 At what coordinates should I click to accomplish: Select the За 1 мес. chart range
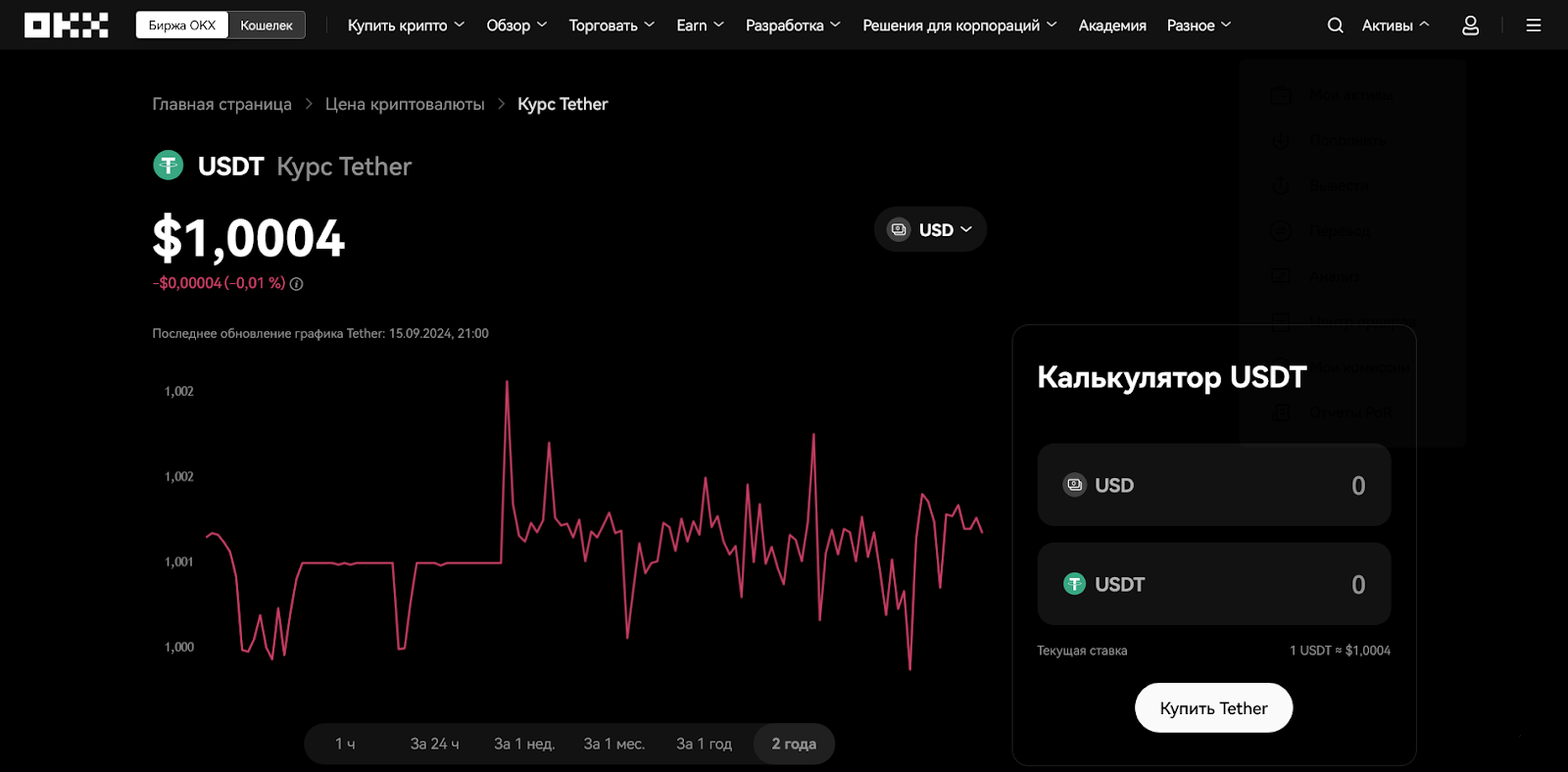click(614, 744)
